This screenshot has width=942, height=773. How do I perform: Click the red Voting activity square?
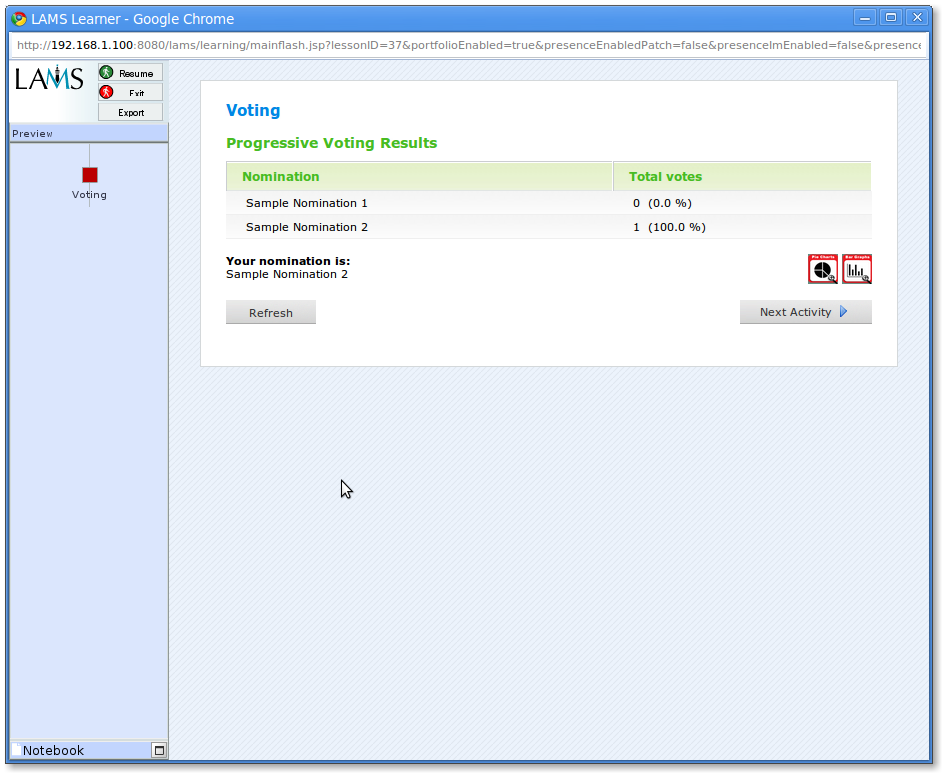tap(90, 175)
